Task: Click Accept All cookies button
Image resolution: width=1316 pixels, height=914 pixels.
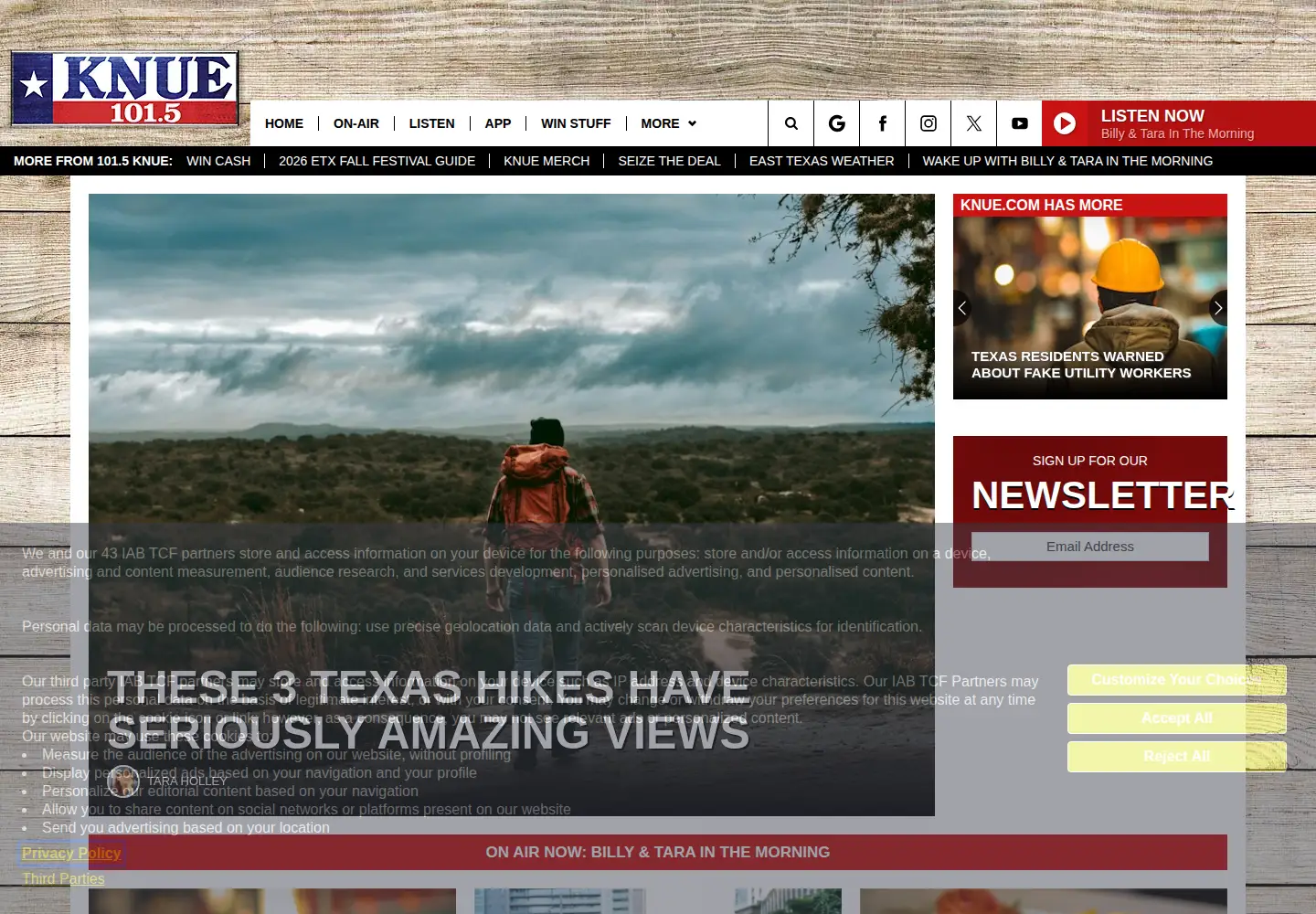Action: [x=1177, y=718]
